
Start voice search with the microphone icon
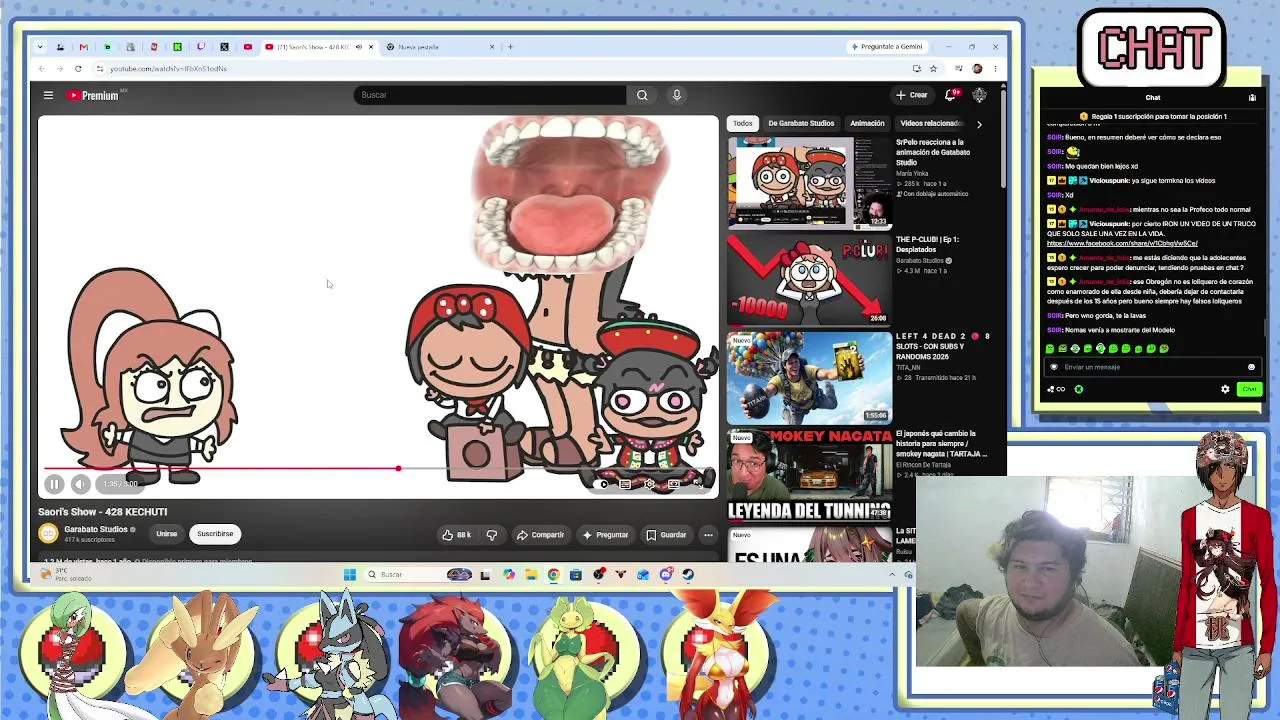pyautogui.click(x=676, y=95)
